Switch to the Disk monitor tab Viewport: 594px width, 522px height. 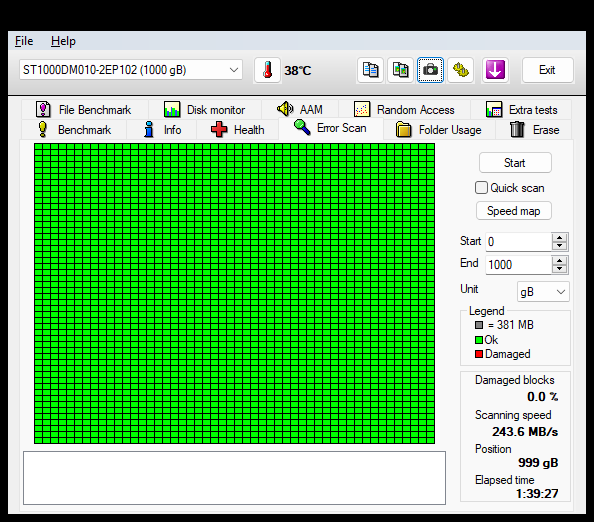point(205,110)
